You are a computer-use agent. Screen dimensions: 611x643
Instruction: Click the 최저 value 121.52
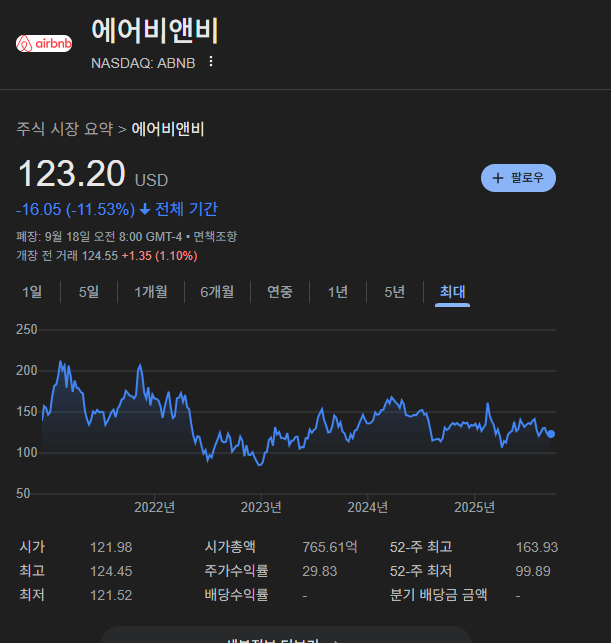coord(111,595)
